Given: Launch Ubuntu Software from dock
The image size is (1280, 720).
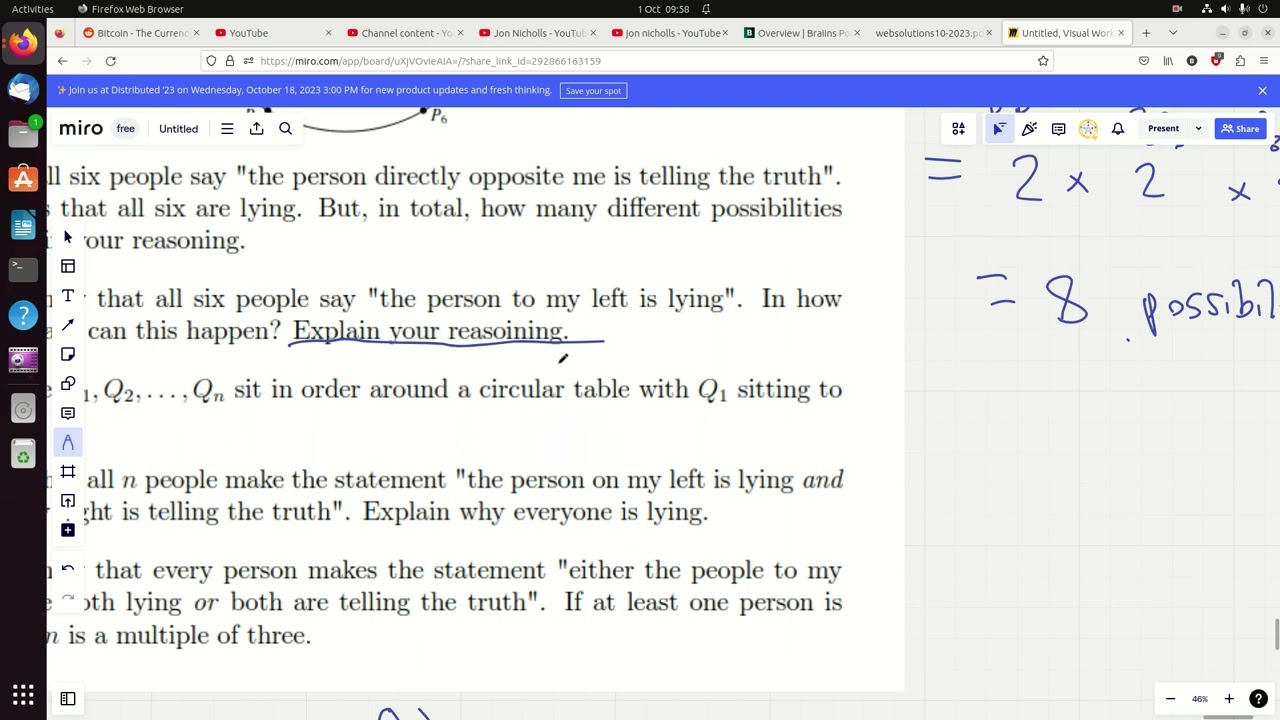Looking at the screenshot, I should [x=23, y=180].
